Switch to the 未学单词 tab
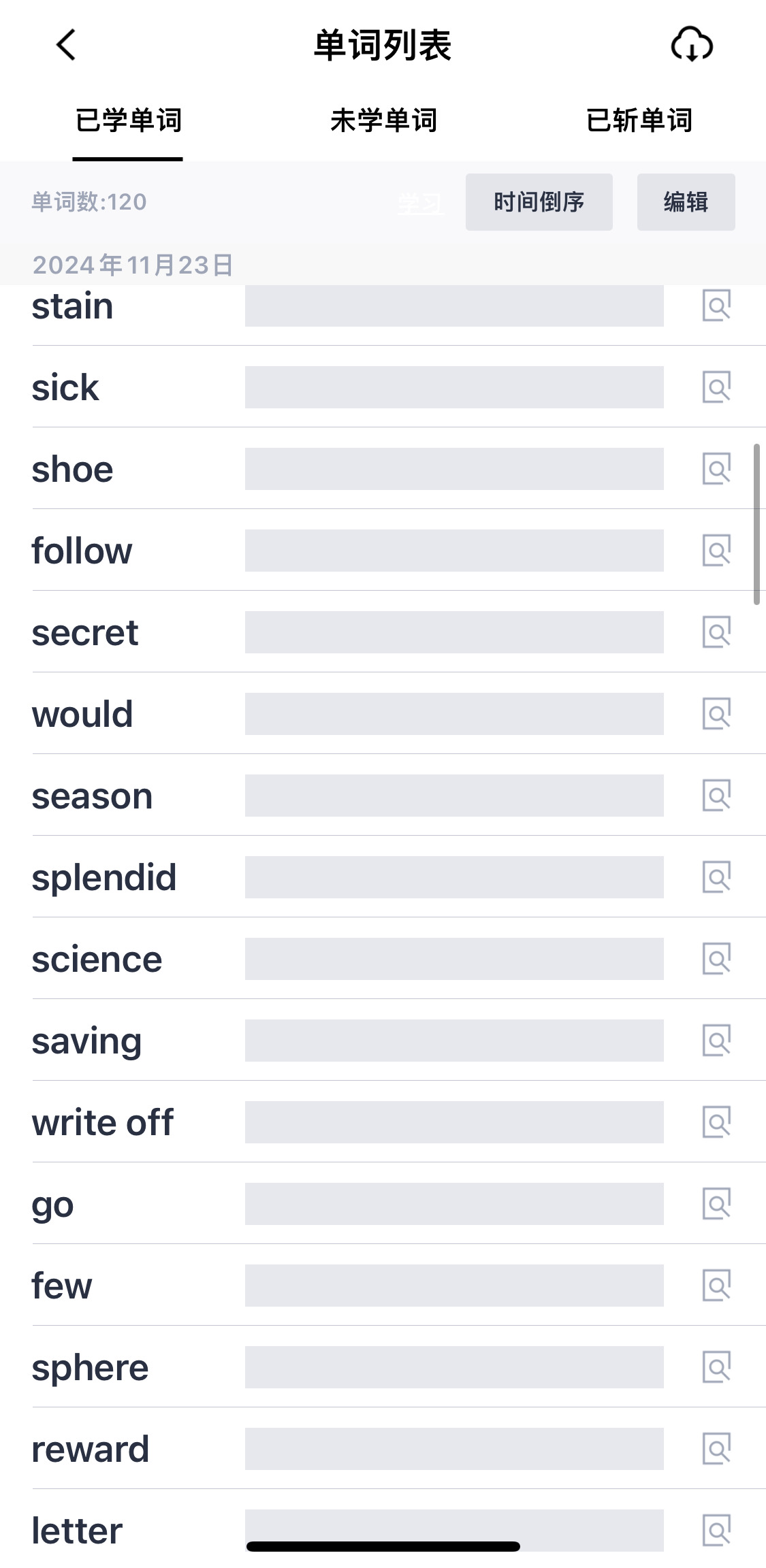 383,120
